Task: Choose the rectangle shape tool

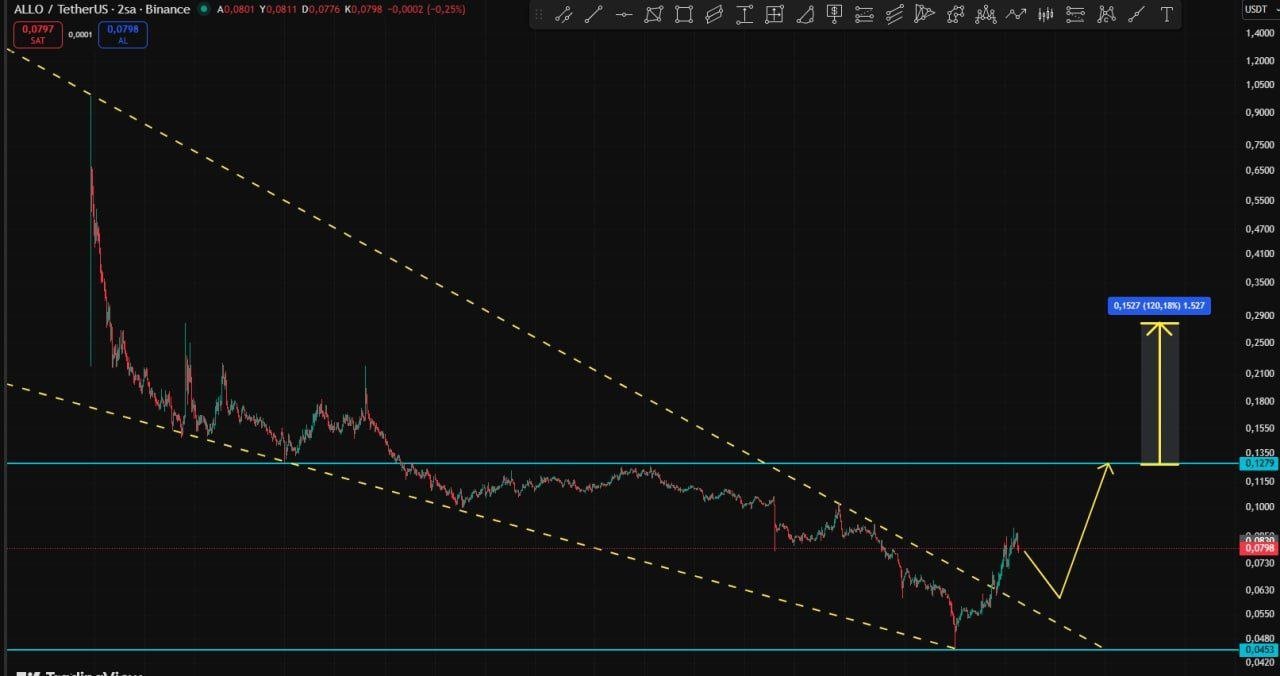Action: coord(683,14)
